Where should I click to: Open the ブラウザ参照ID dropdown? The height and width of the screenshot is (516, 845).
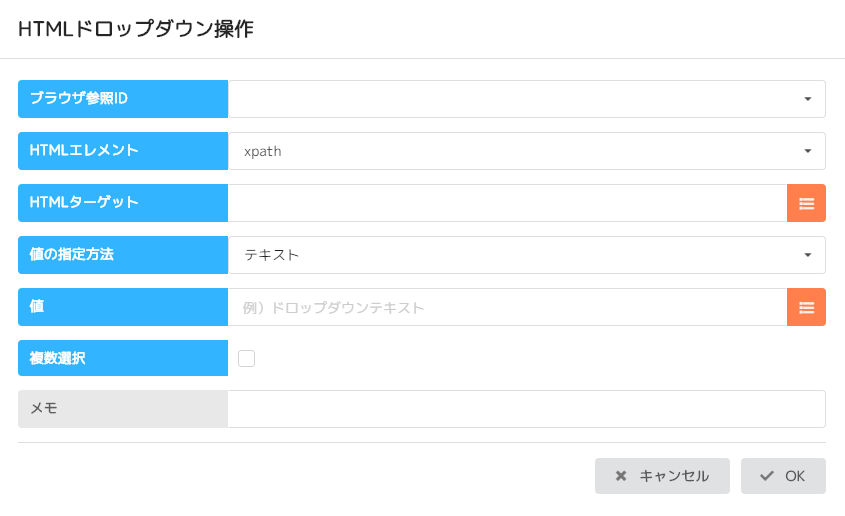(526, 99)
